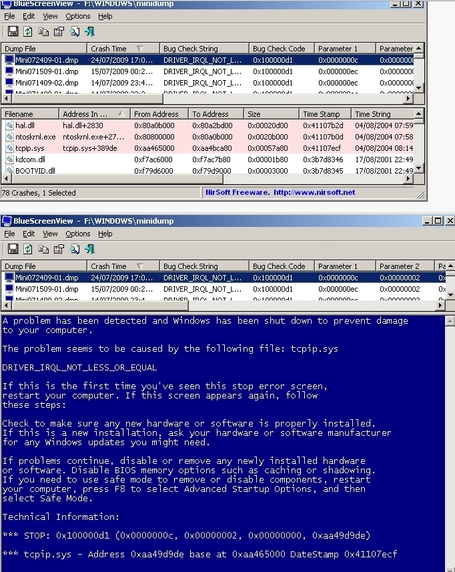Click Exit icon in driver-list window toolbar
Viewport: 455px width, 572px height.
coord(90,32)
